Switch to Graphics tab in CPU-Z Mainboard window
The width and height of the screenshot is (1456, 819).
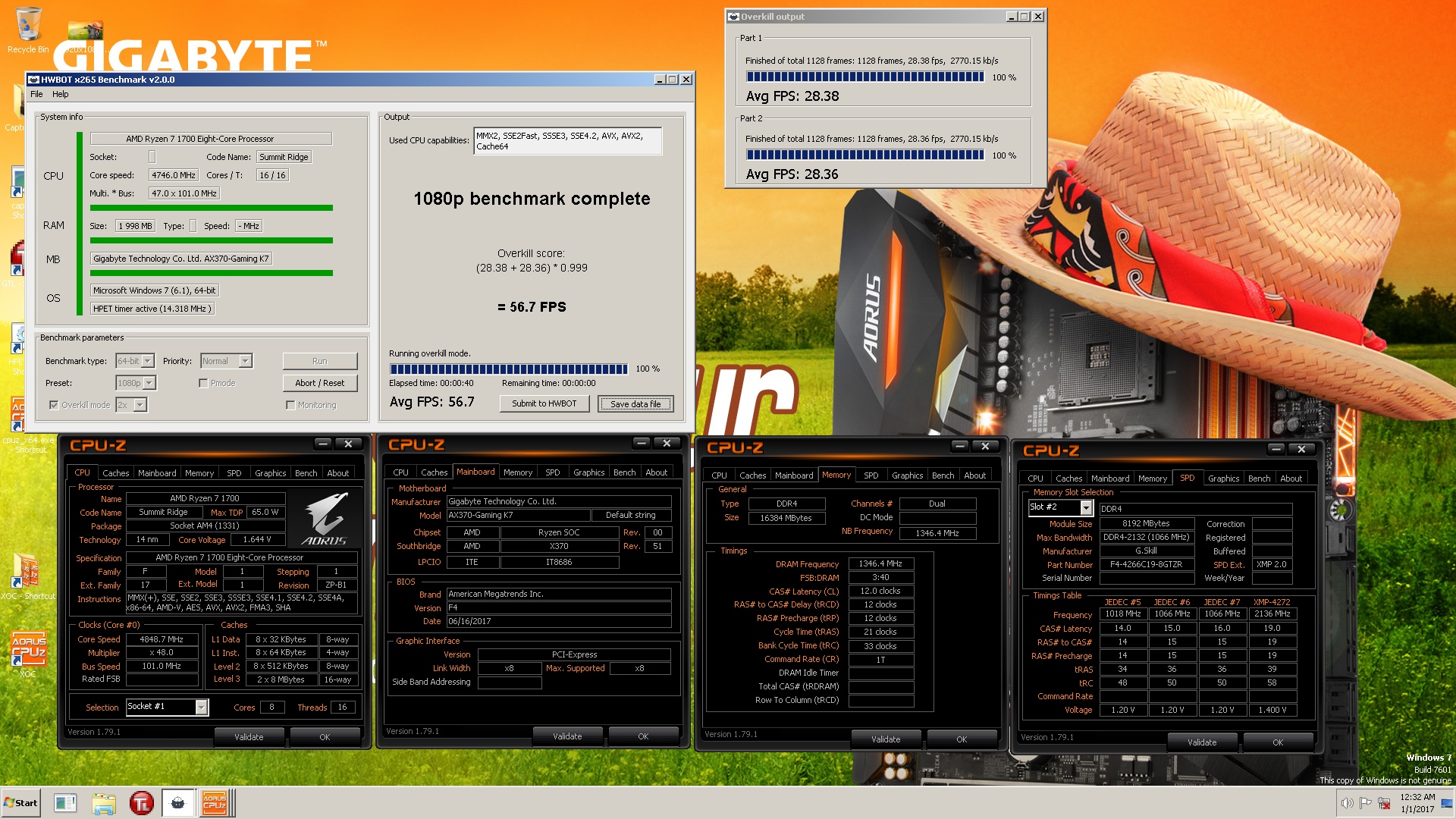pos(589,472)
